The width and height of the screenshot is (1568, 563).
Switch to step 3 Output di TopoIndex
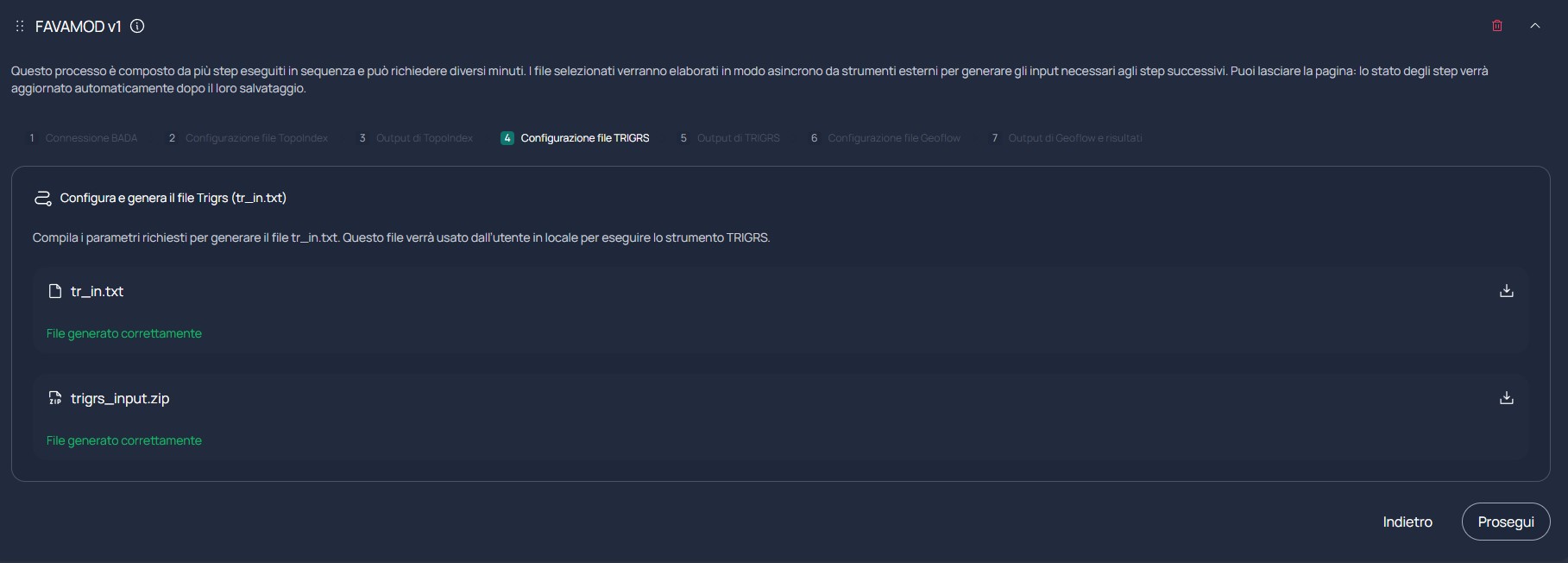point(416,138)
